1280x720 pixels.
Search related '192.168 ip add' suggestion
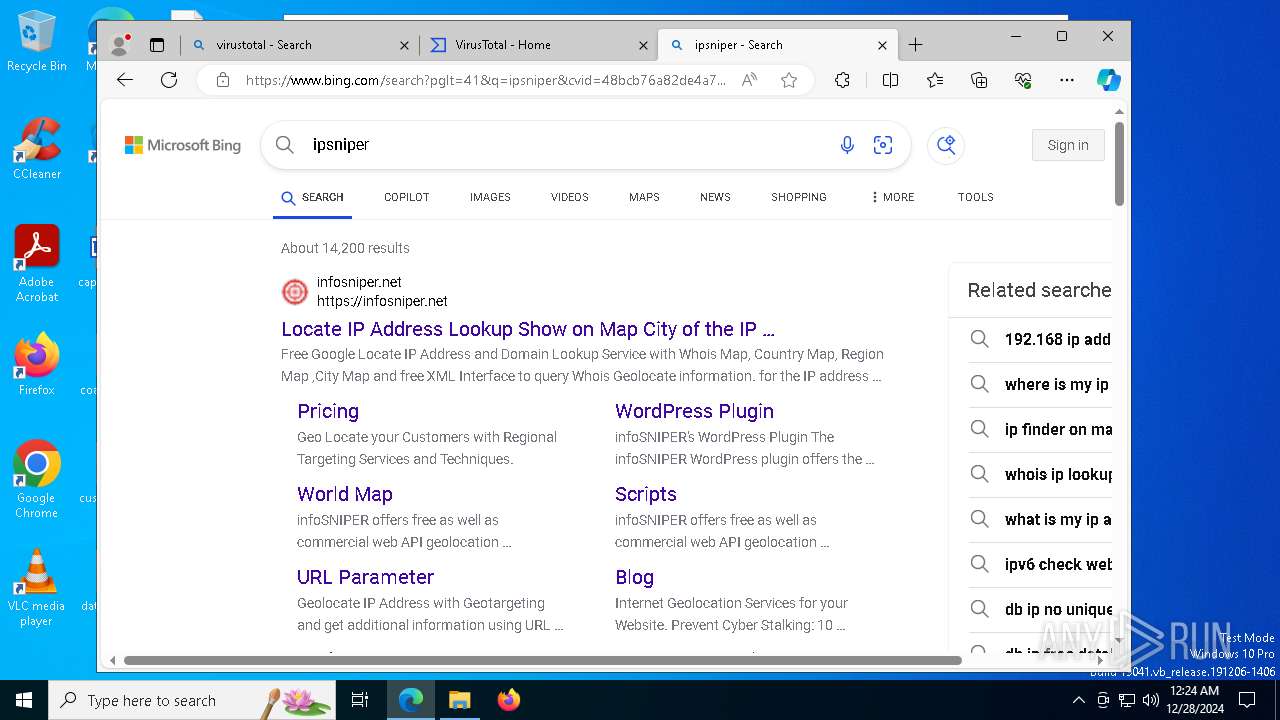[x=1040, y=339]
